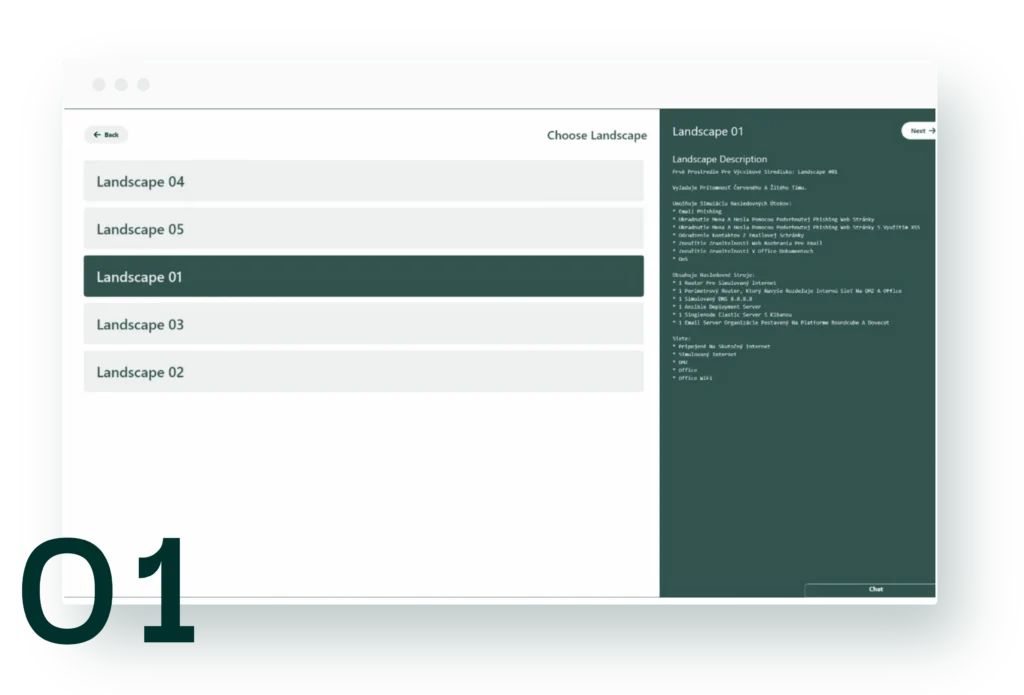Select the highlighted Landscape 01 row
This screenshot has height=695, width=1024.
click(x=364, y=276)
